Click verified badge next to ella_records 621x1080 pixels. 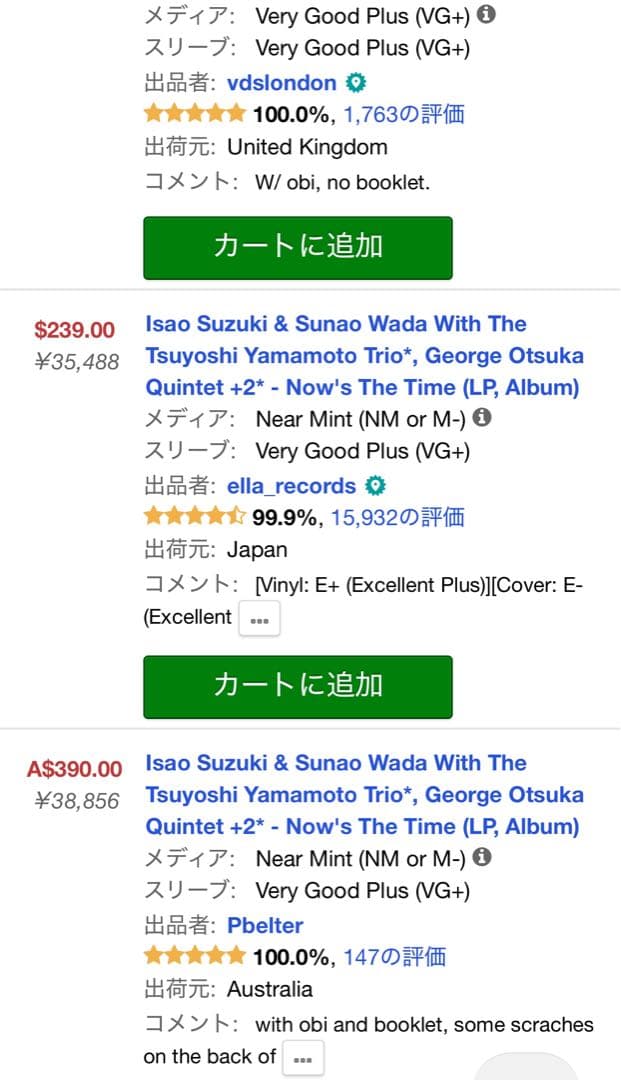[375, 486]
